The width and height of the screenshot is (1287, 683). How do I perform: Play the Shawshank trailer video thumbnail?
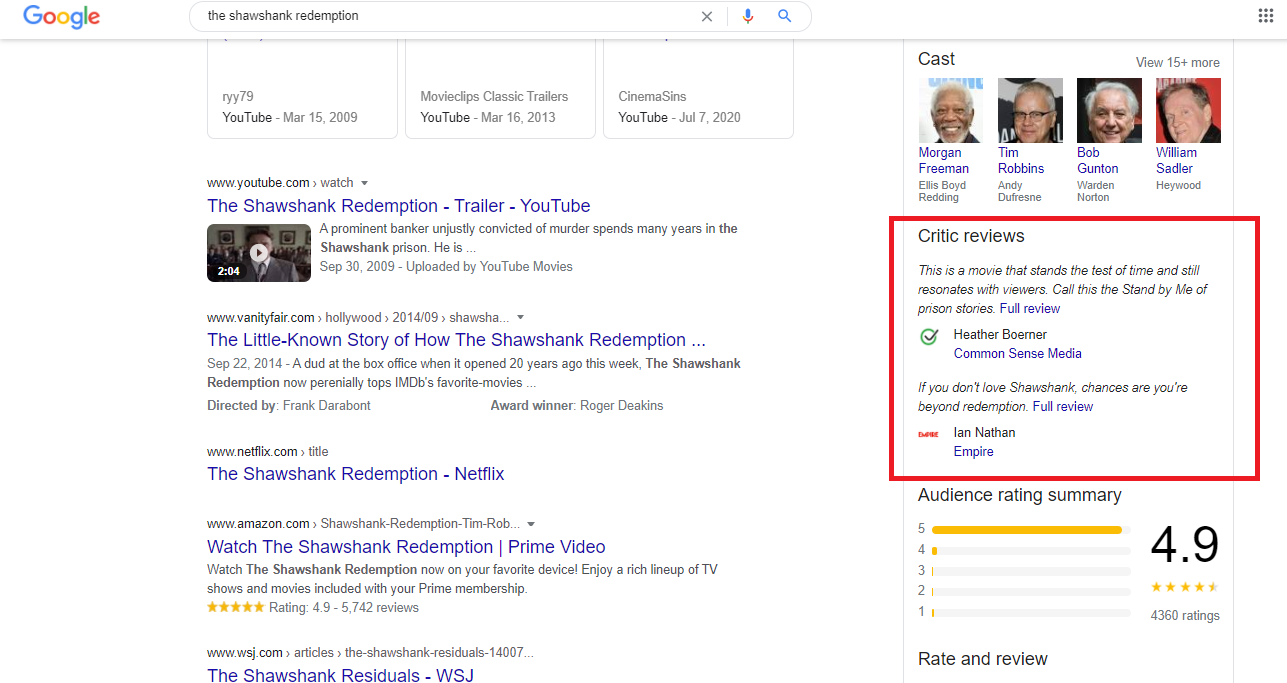pos(259,253)
